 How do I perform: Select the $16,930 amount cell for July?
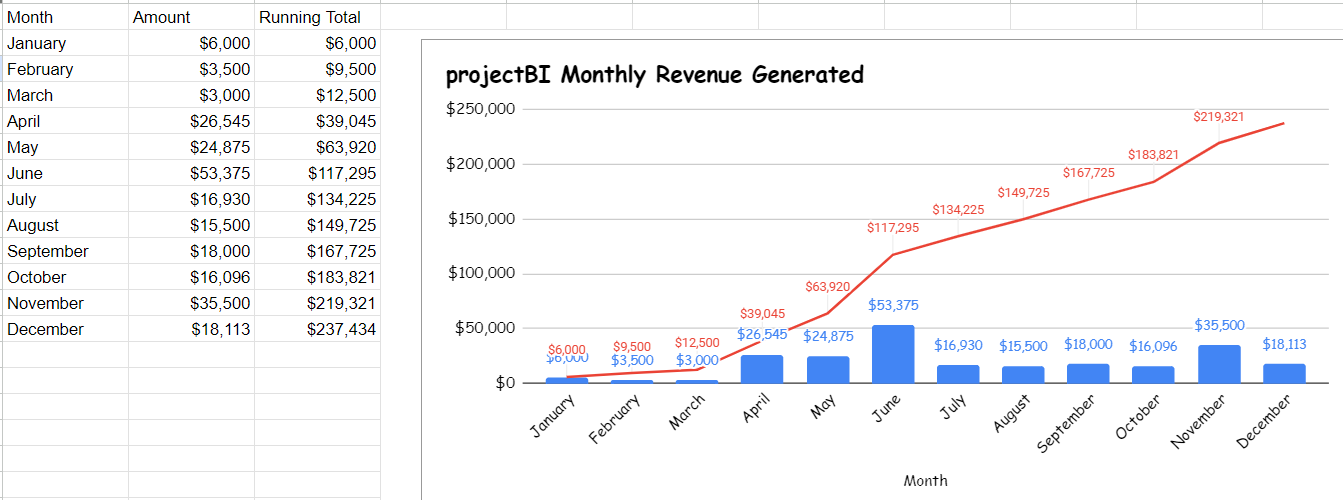click(x=191, y=199)
